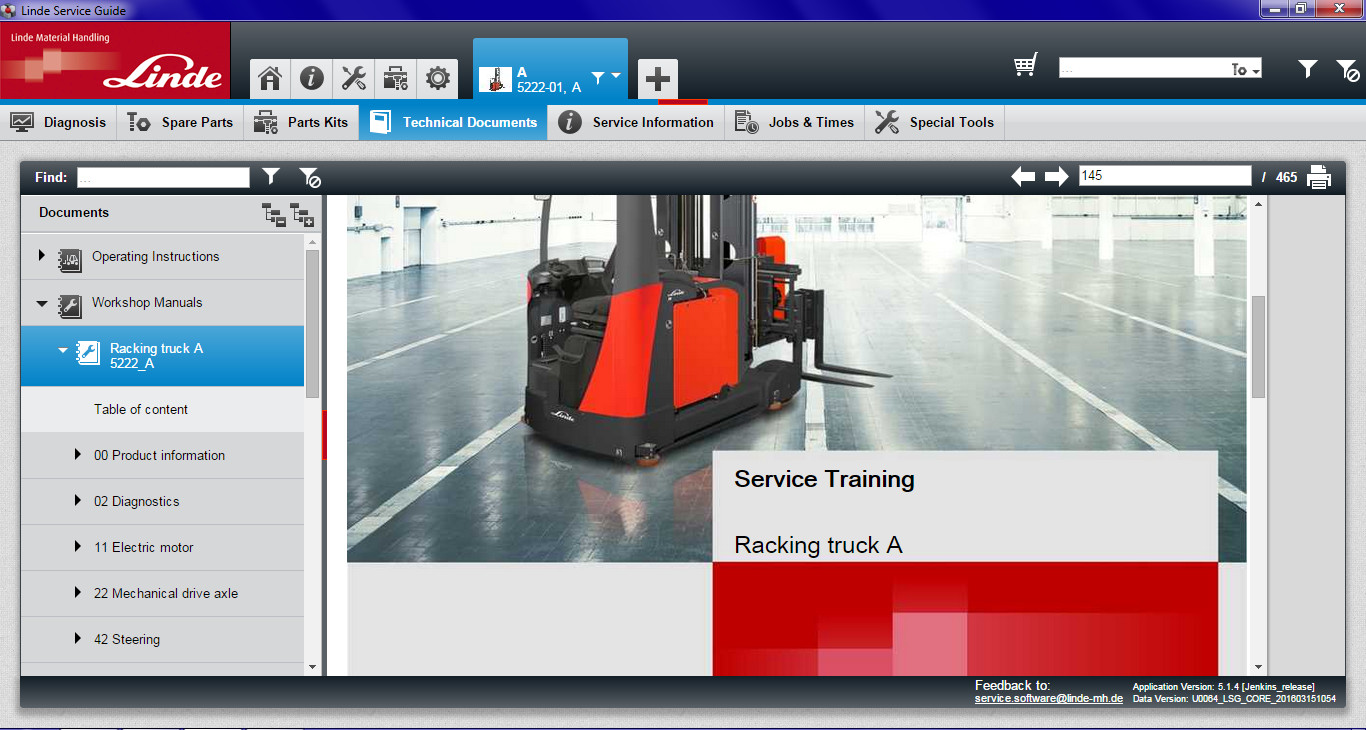Click the Service Training title text
The height and width of the screenshot is (730, 1366).
click(824, 479)
